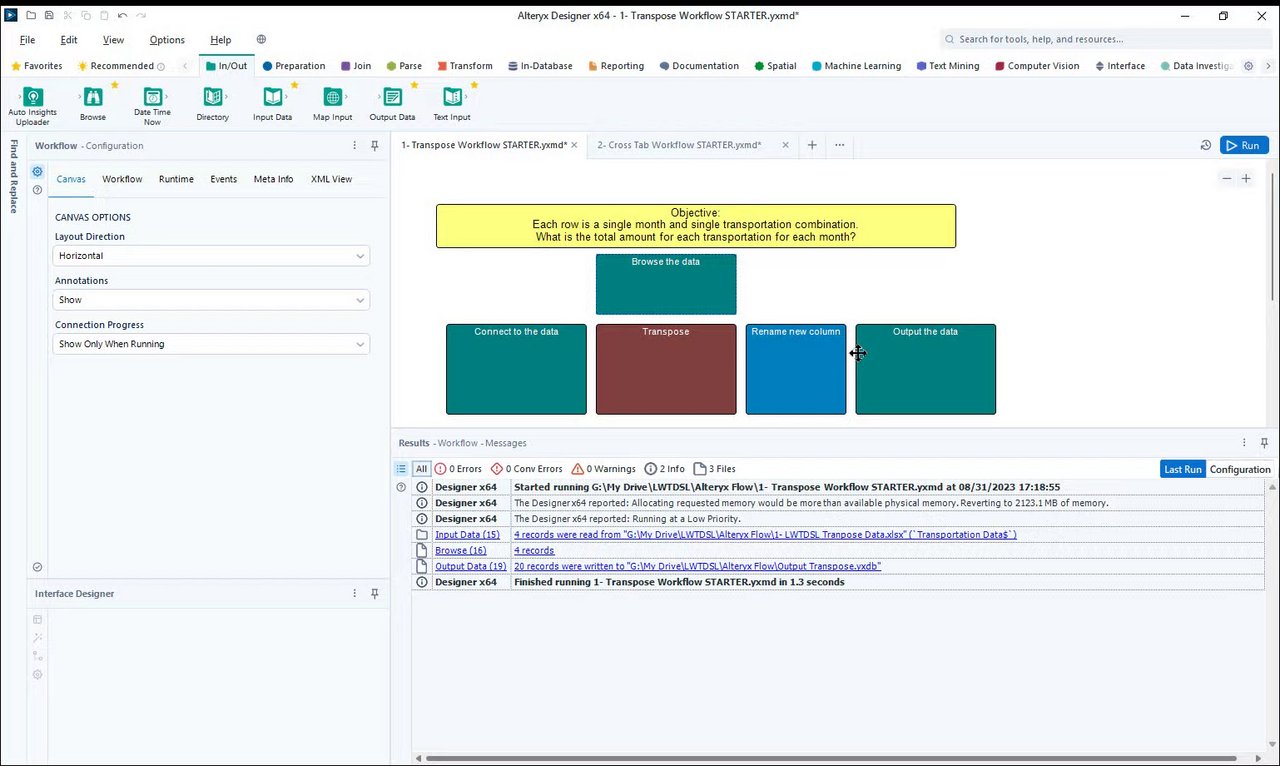Screen dimensions: 1280x766
Task: Switch results to Last Run view
Action: click(x=1183, y=469)
